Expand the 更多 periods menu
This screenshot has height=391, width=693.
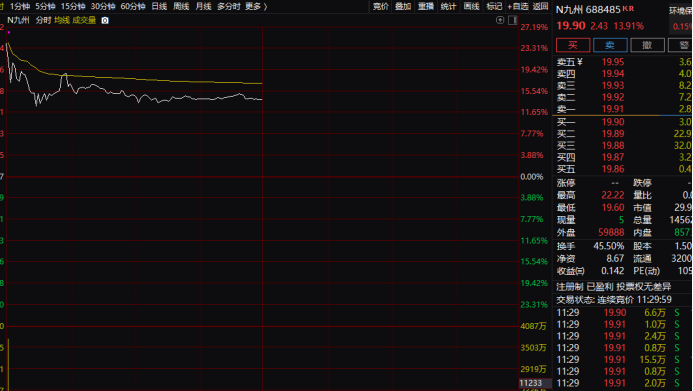point(256,6)
